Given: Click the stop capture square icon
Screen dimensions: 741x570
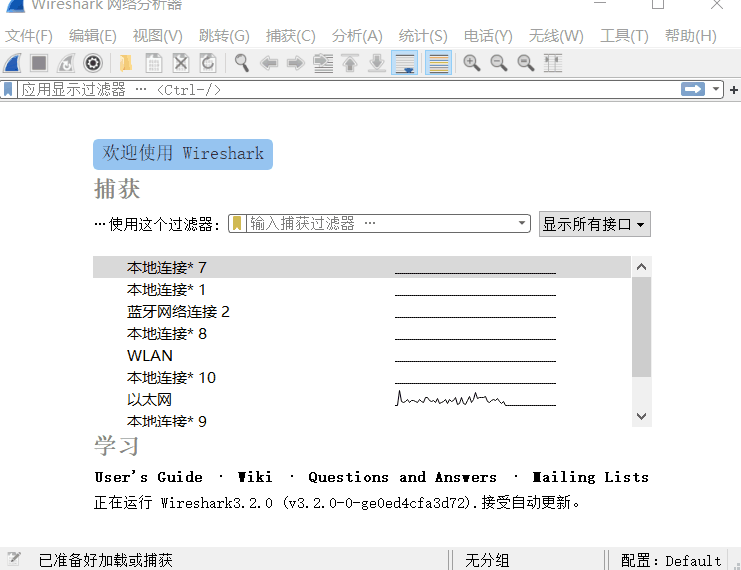Looking at the screenshot, I should pyautogui.click(x=39, y=63).
